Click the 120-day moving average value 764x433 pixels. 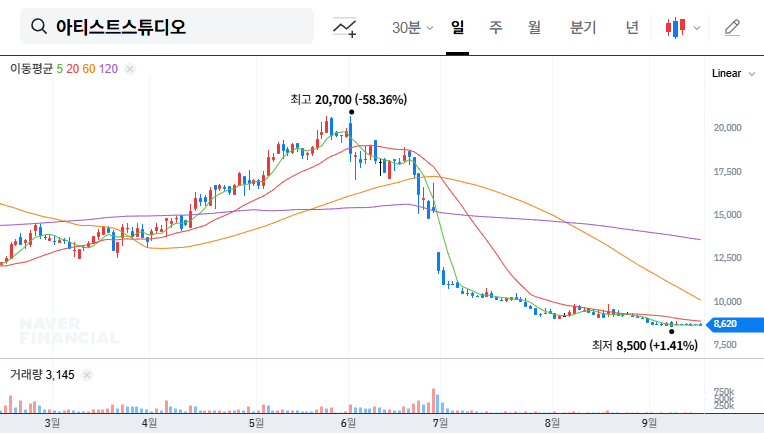point(108,69)
